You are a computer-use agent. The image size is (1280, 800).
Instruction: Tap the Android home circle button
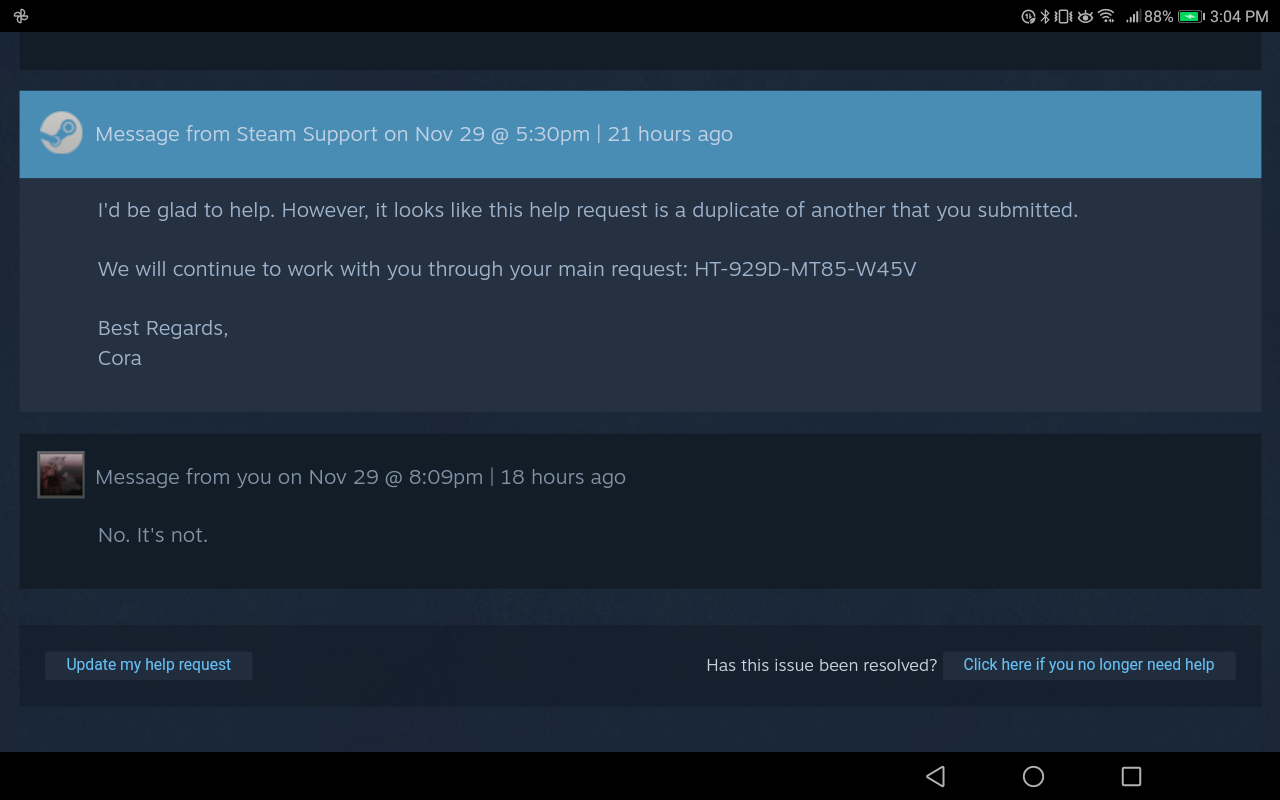(x=1033, y=776)
